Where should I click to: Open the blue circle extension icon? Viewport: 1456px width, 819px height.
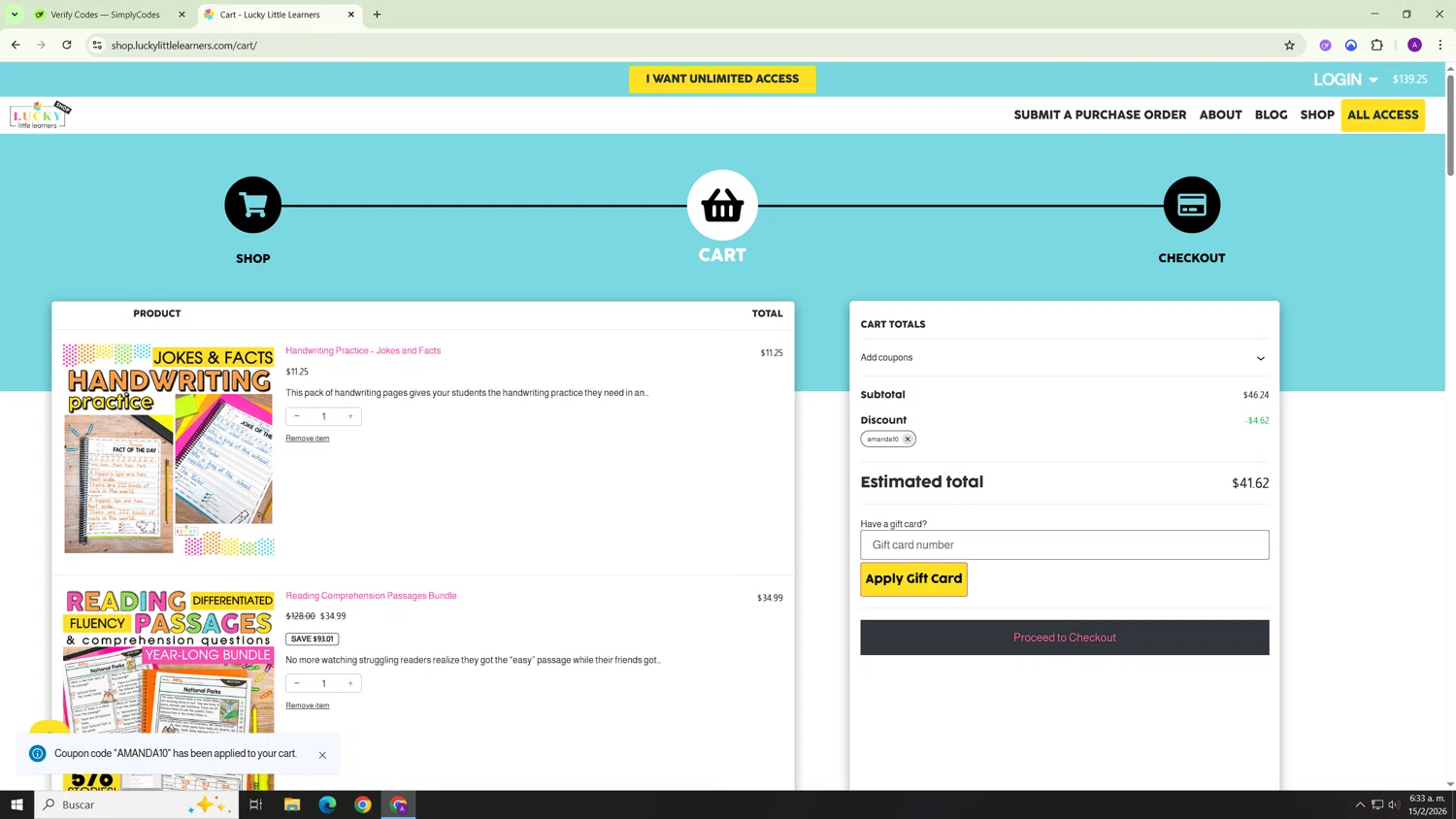(1351, 45)
